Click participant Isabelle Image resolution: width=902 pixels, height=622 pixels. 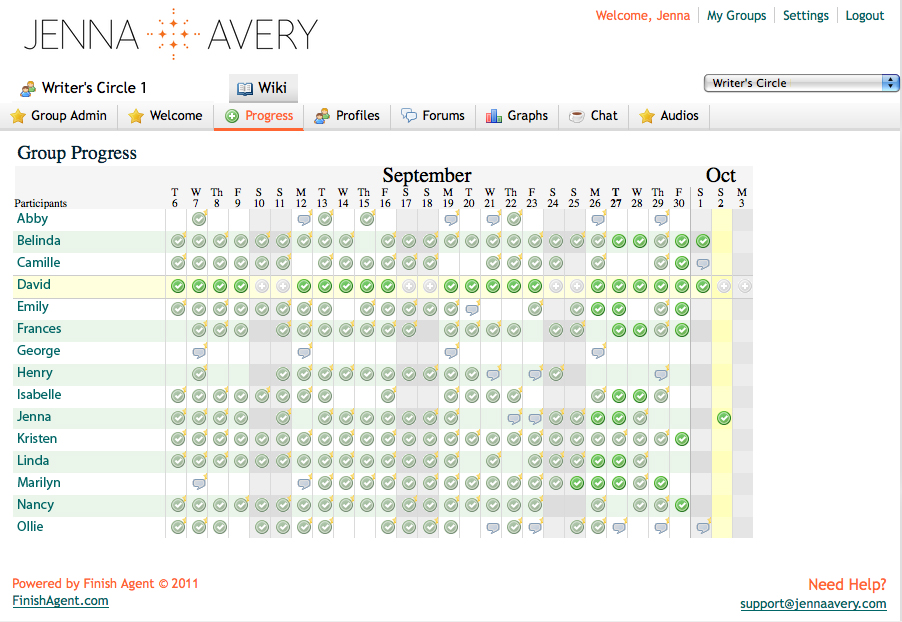pyautogui.click(x=39, y=395)
